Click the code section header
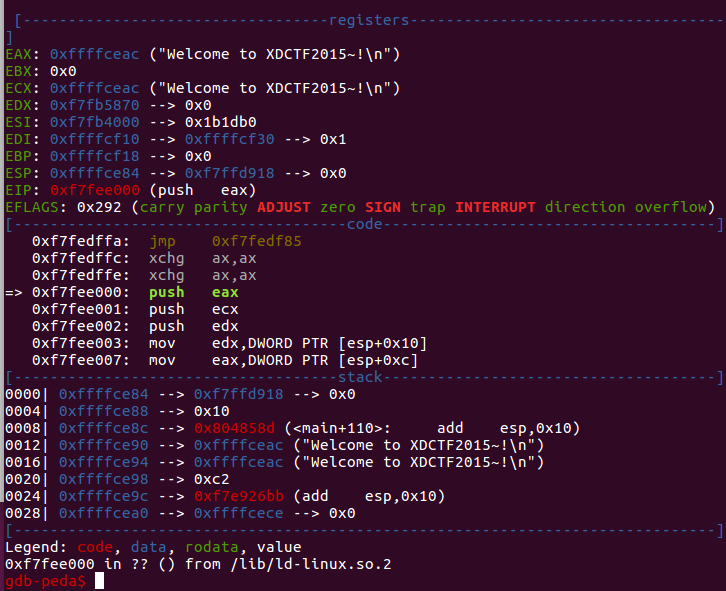The height and width of the screenshot is (591, 726). [364, 224]
